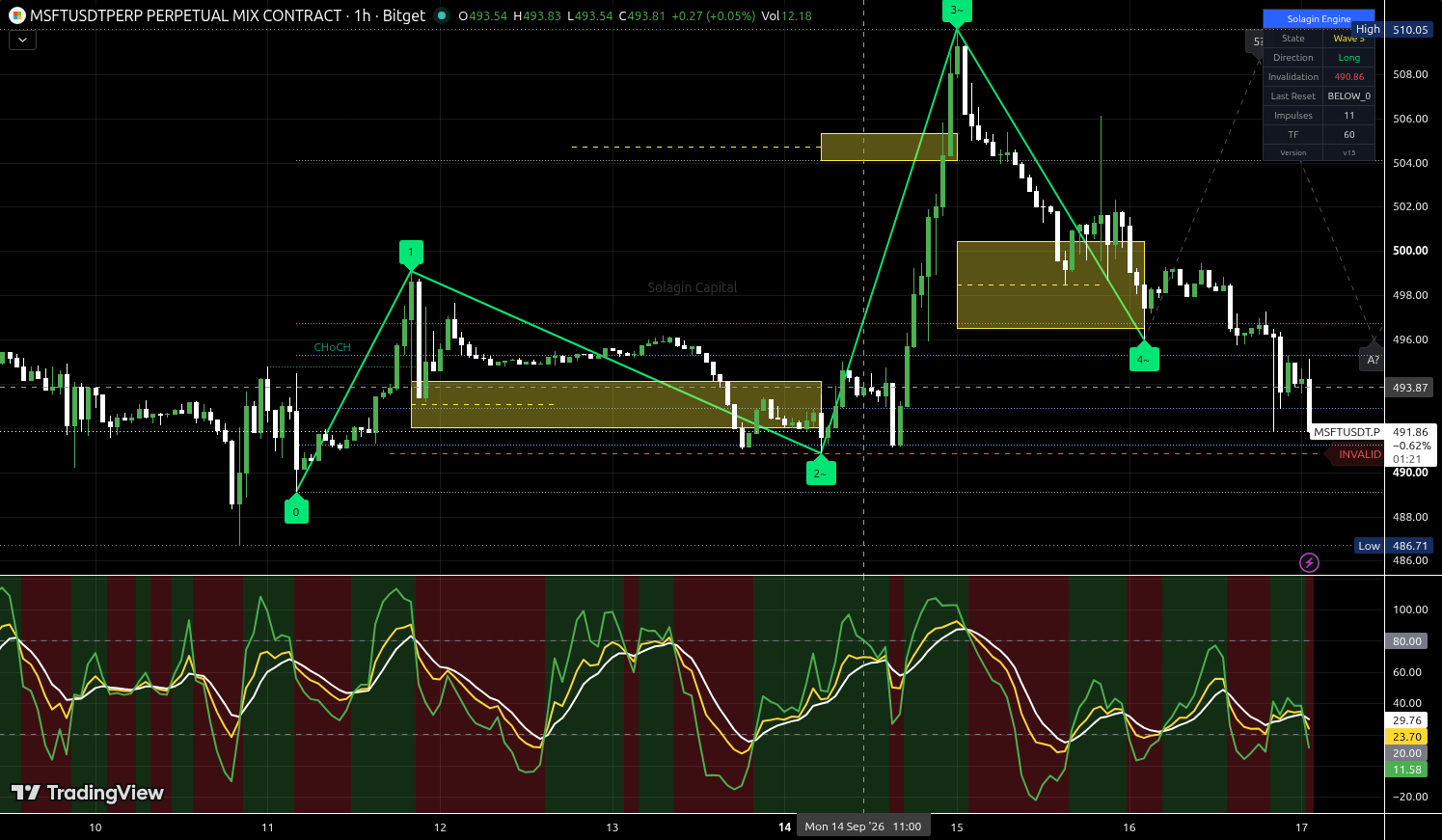The height and width of the screenshot is (840, 1442).
Task: Click the green market status dot
Action: tap(442, 15)
